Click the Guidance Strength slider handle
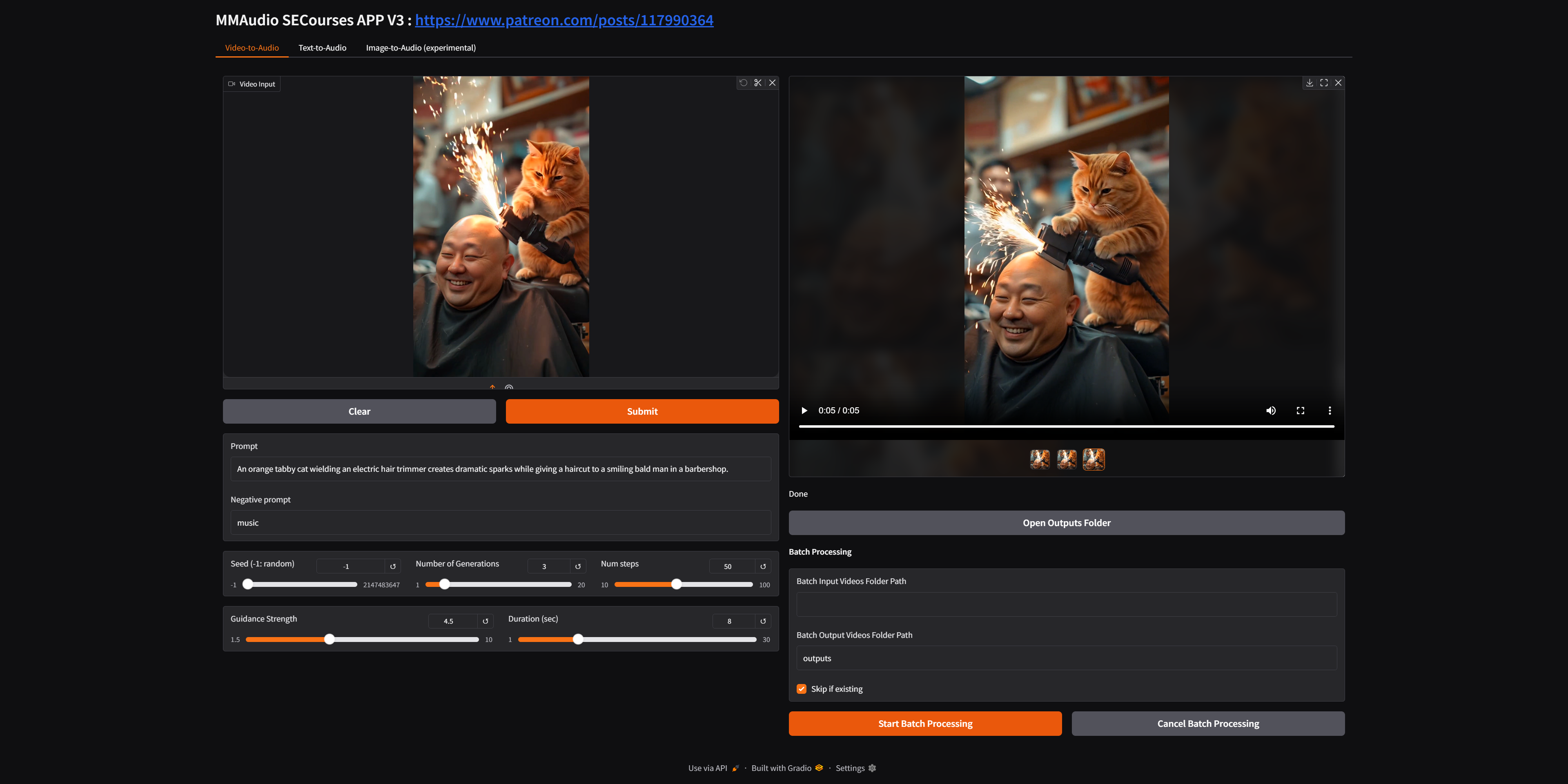The height and width of the screenshot is (784, 1568). point(329,639)
